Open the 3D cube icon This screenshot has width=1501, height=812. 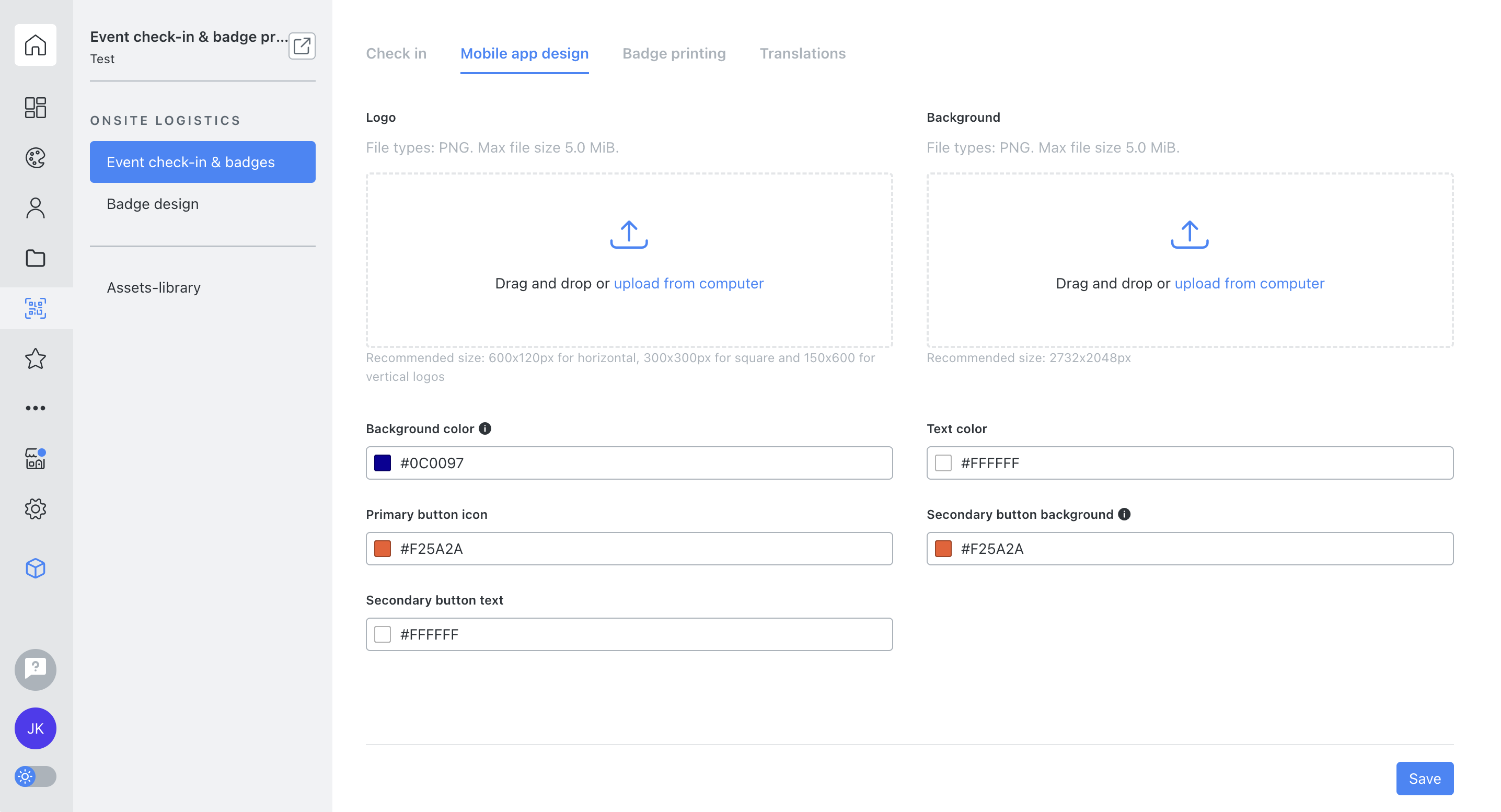(x=36, y=569)
